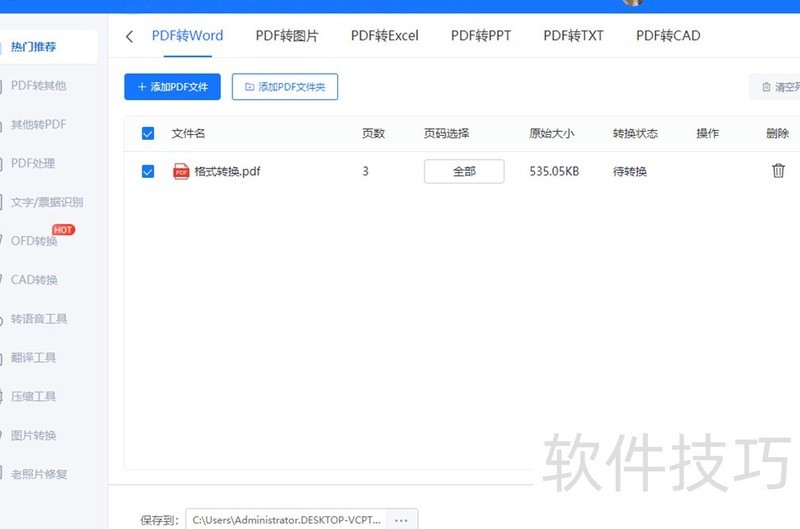This screenshot has height=529, width=800.
Task: Click the 页码选择 column header
Action: coord(446,134)
